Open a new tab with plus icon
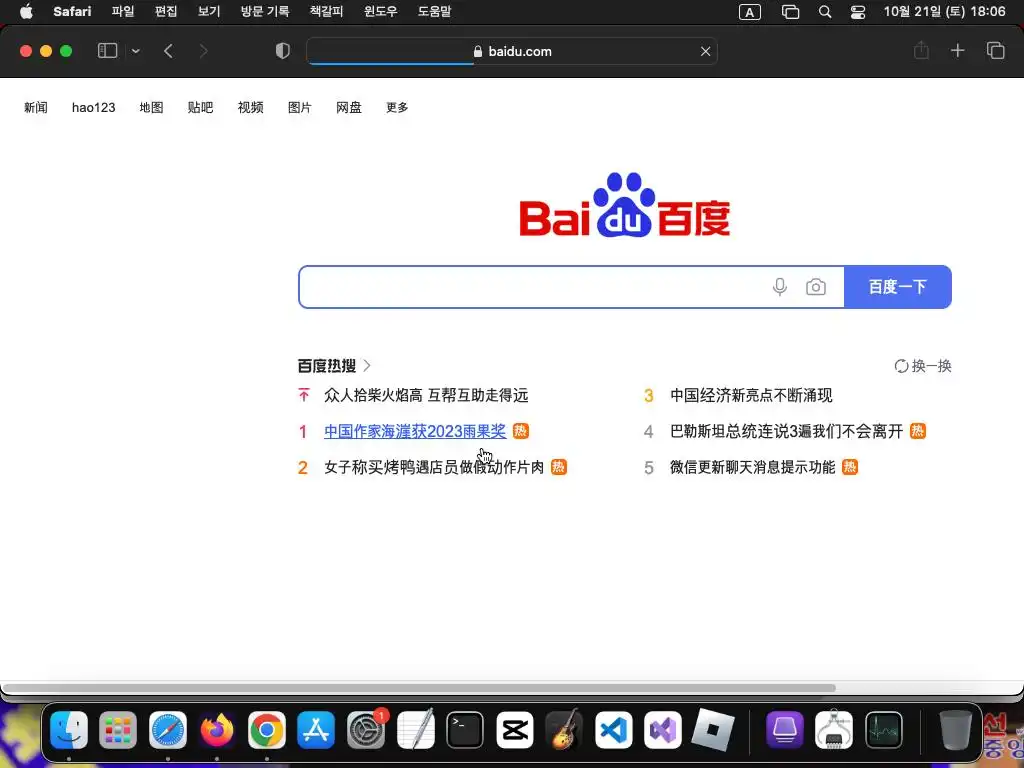This screenshot has width=1024, height=768. coord(957,50)
